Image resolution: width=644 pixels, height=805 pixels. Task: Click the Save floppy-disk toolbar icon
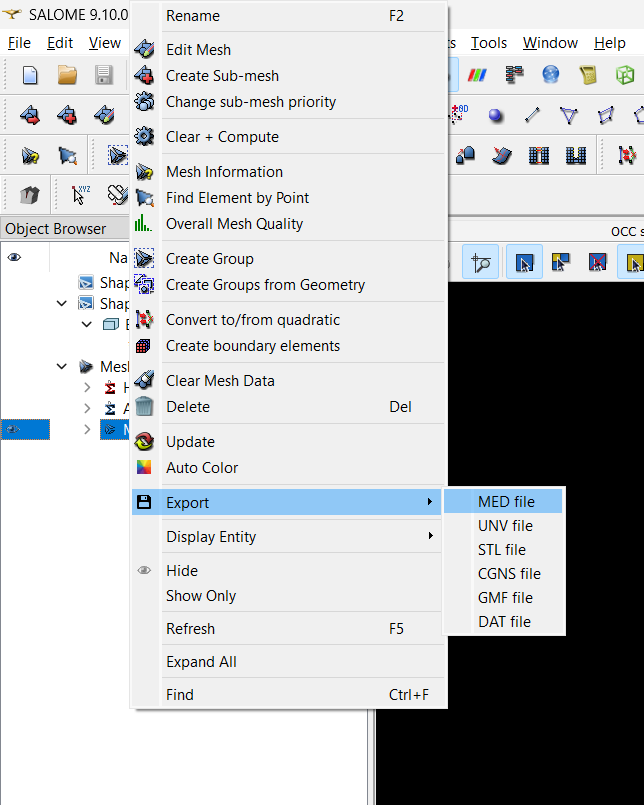point(104,75)
